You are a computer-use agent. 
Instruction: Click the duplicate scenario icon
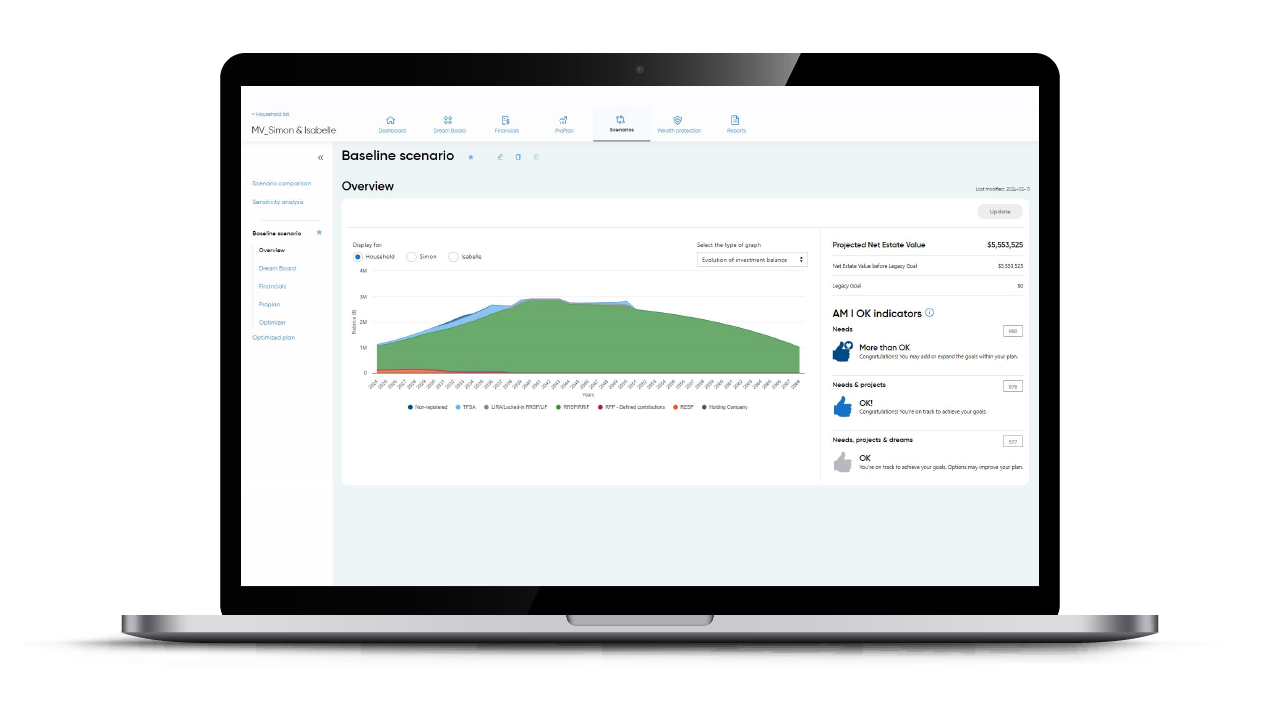(x=518, y=157)
